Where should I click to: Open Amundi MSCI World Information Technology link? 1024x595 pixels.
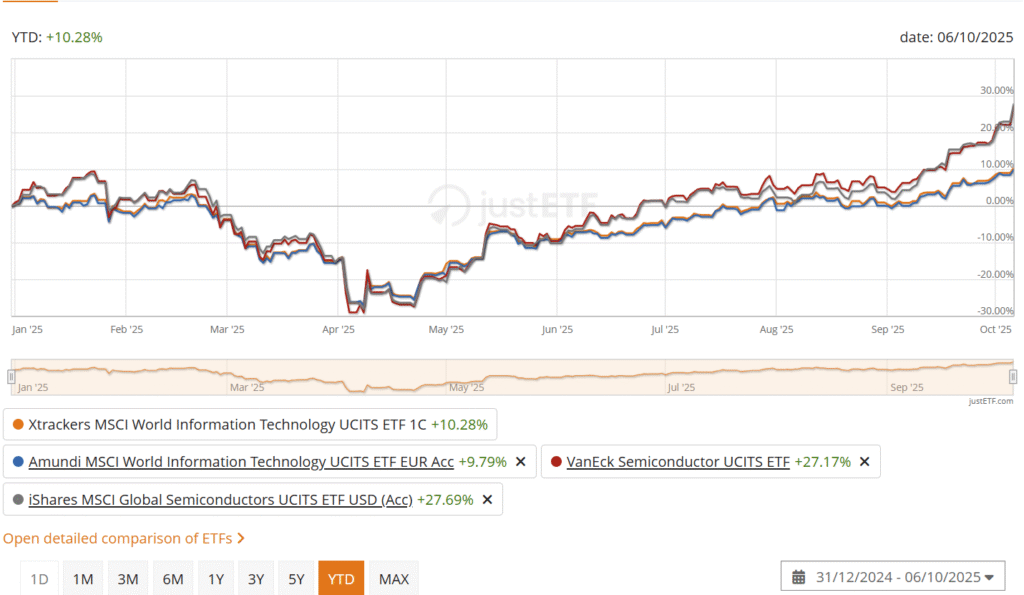coord(240,462)
